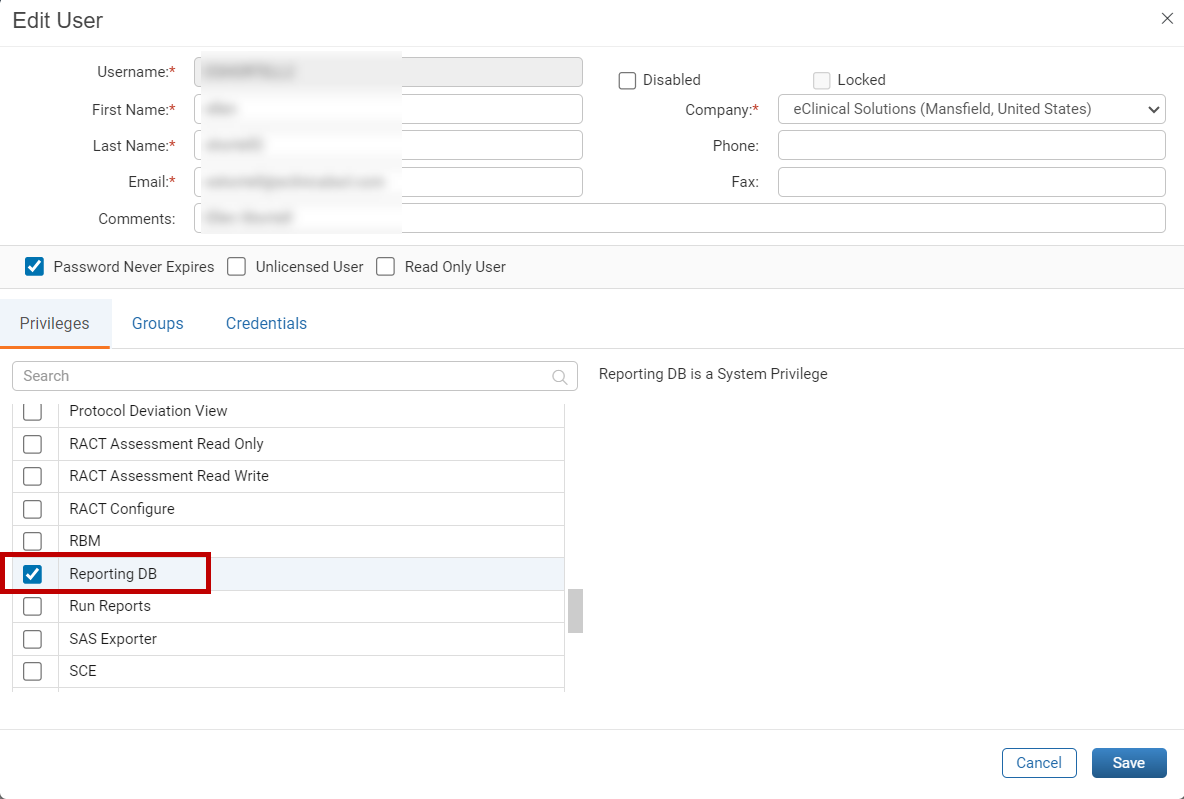Check the Protocol Deviation View privilege
Viewport: 1184px width, 799px height.
click(32, 412)
